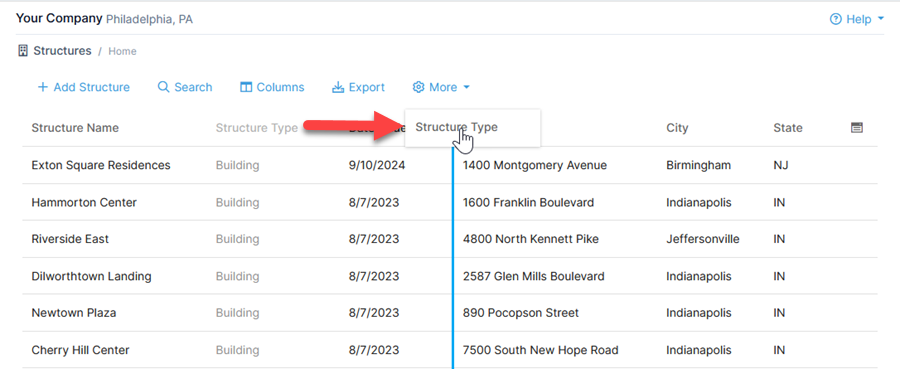This screenshot has width=900, height=369.
Task: Open the Help dropdown caret
Action: [881, 20]
